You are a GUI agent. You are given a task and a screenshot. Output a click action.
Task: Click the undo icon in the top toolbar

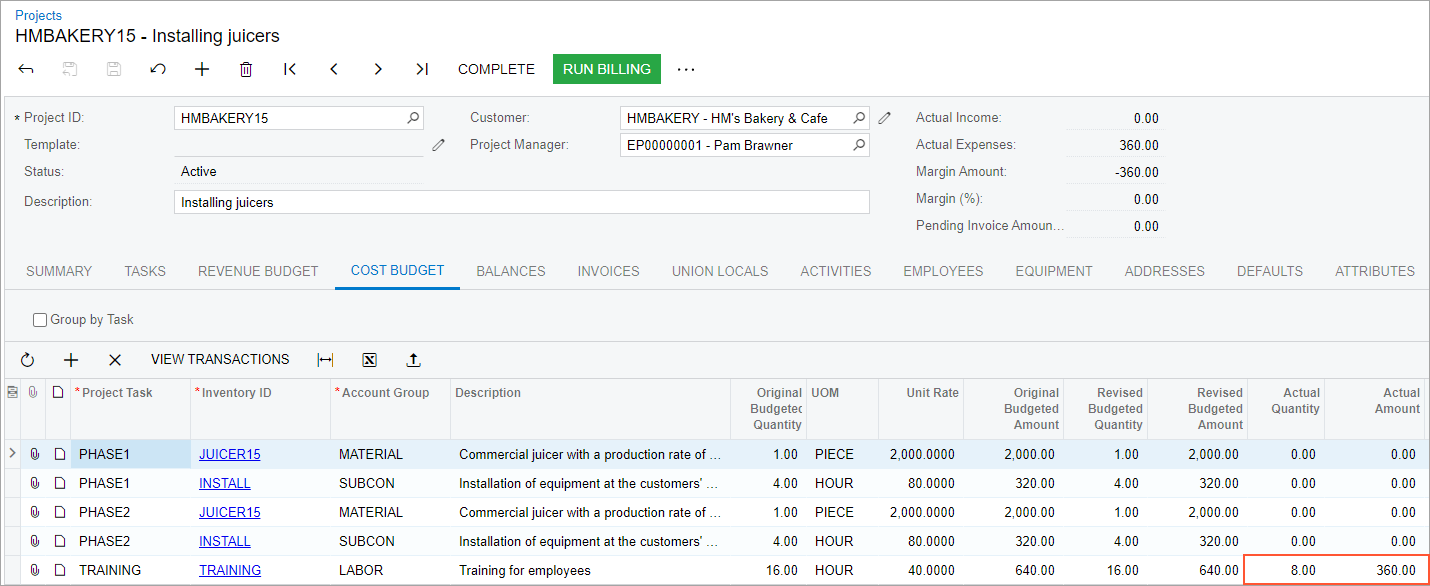coord(158,69)
